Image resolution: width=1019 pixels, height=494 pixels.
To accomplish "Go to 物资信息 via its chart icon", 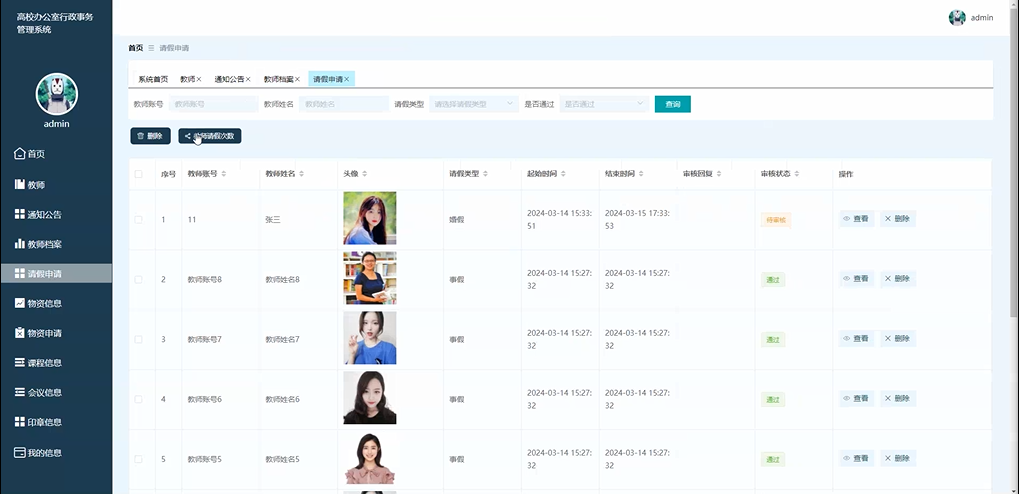I will pos(19,303).
